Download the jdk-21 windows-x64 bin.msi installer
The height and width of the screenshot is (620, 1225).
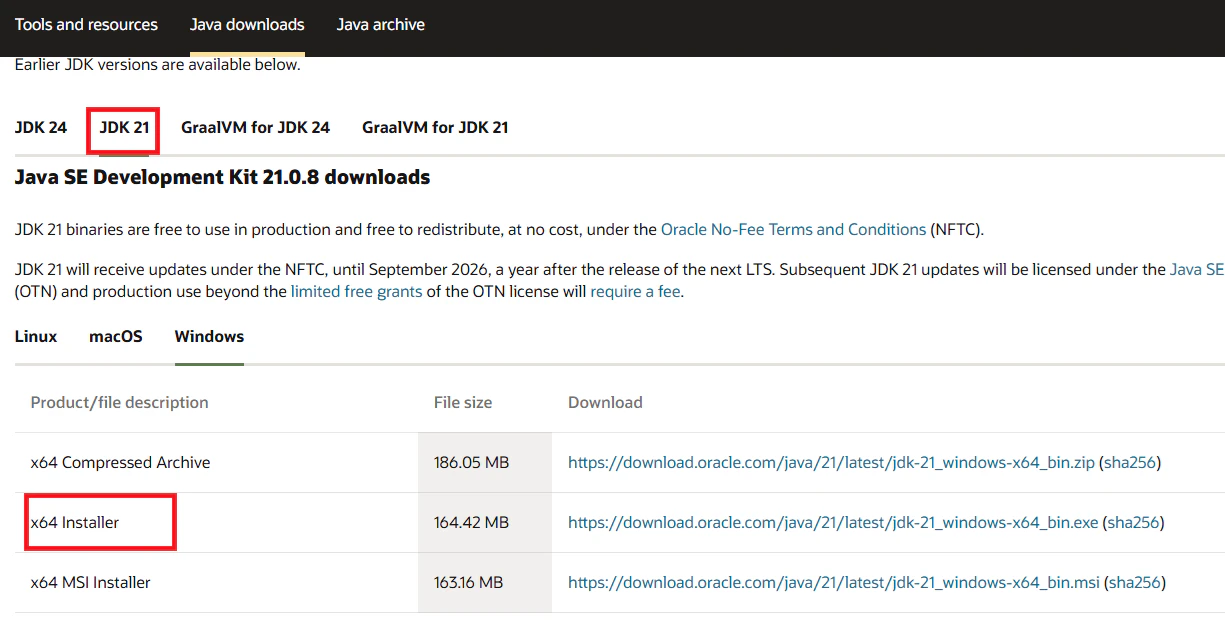[x=834, y=583]
